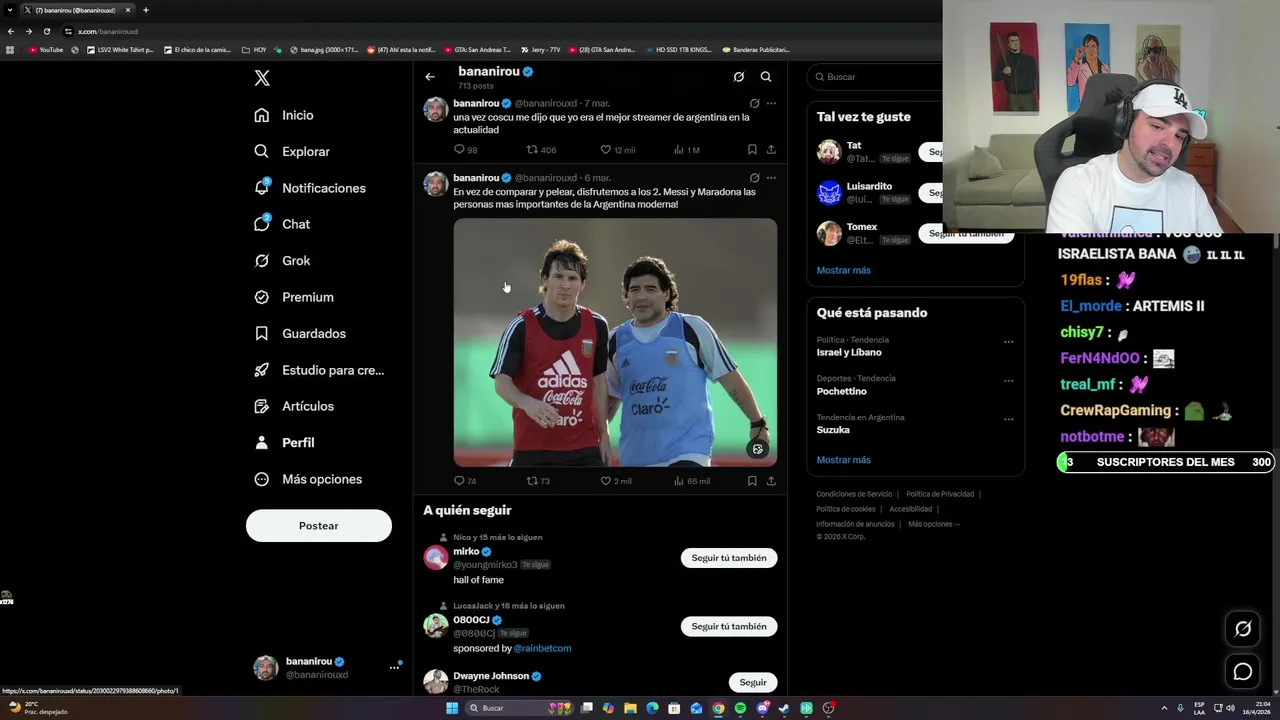Open more options for Suzuka trend
Image resolution: width=1280 pixels, height=720 pixels.
[1008, 420]
